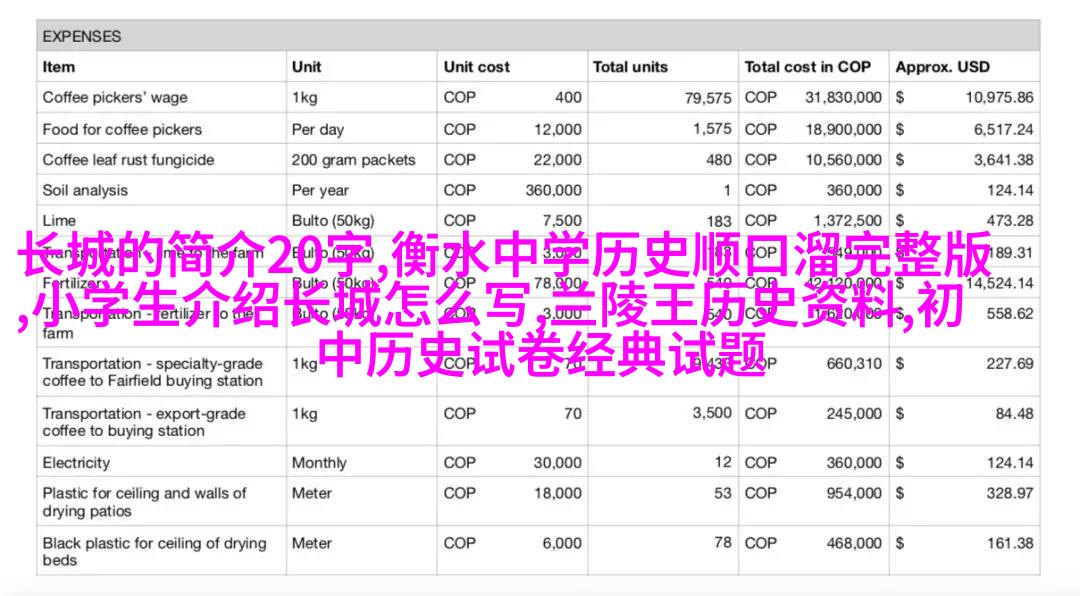The width and height of the screenshot is (1080, 596).
Task: Click the 31,830,000 total cost value
Action: [x=843, y=98]
